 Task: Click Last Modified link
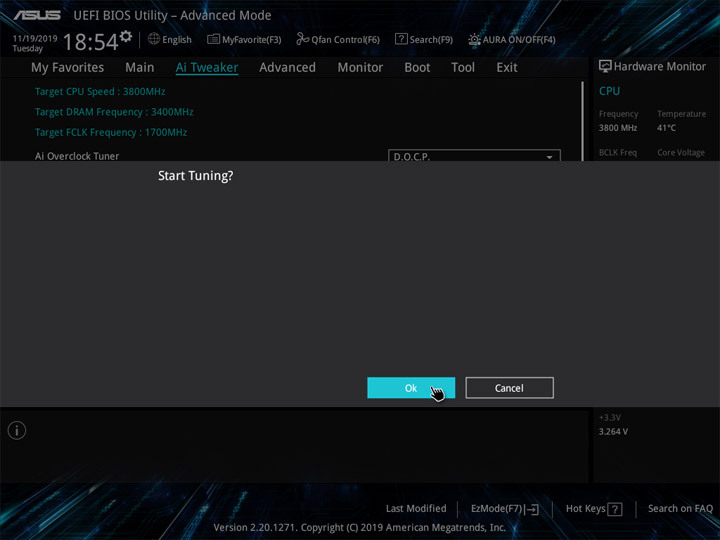[x=416, y=509]
